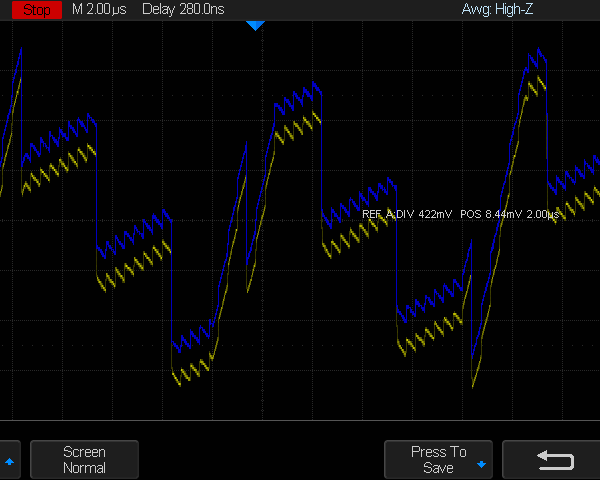This screenshot has width=600, height=480.
Task: Click the reference 2.00µs timebase value
Action: (x=542, y=214)
